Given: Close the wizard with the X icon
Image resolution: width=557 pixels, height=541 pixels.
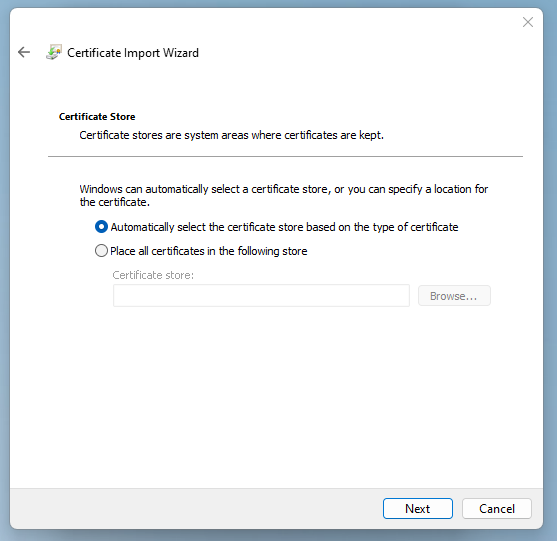Looking at the screenshot, I should (x=528, y=22).
